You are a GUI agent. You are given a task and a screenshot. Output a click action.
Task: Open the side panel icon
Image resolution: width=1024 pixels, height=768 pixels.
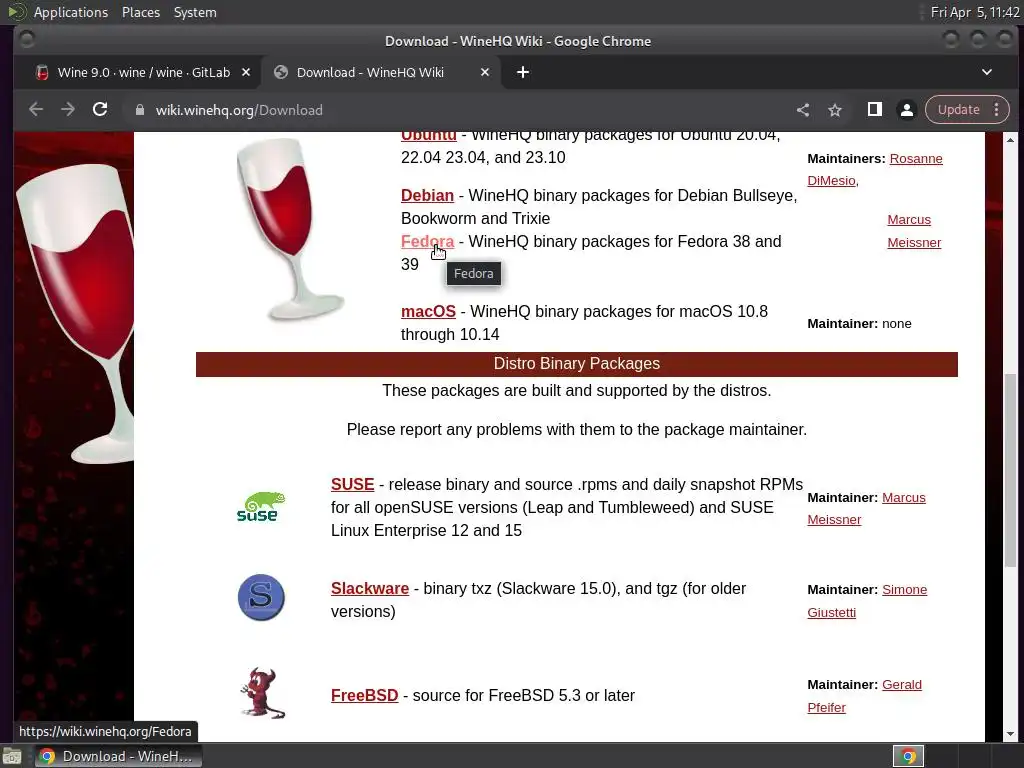coord(874,110)
